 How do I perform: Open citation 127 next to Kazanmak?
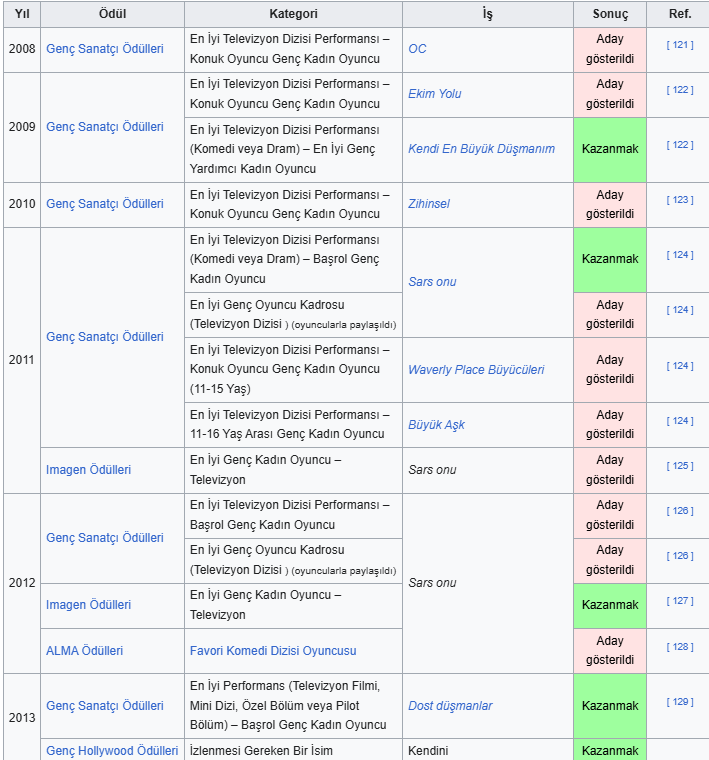point(680,601)
